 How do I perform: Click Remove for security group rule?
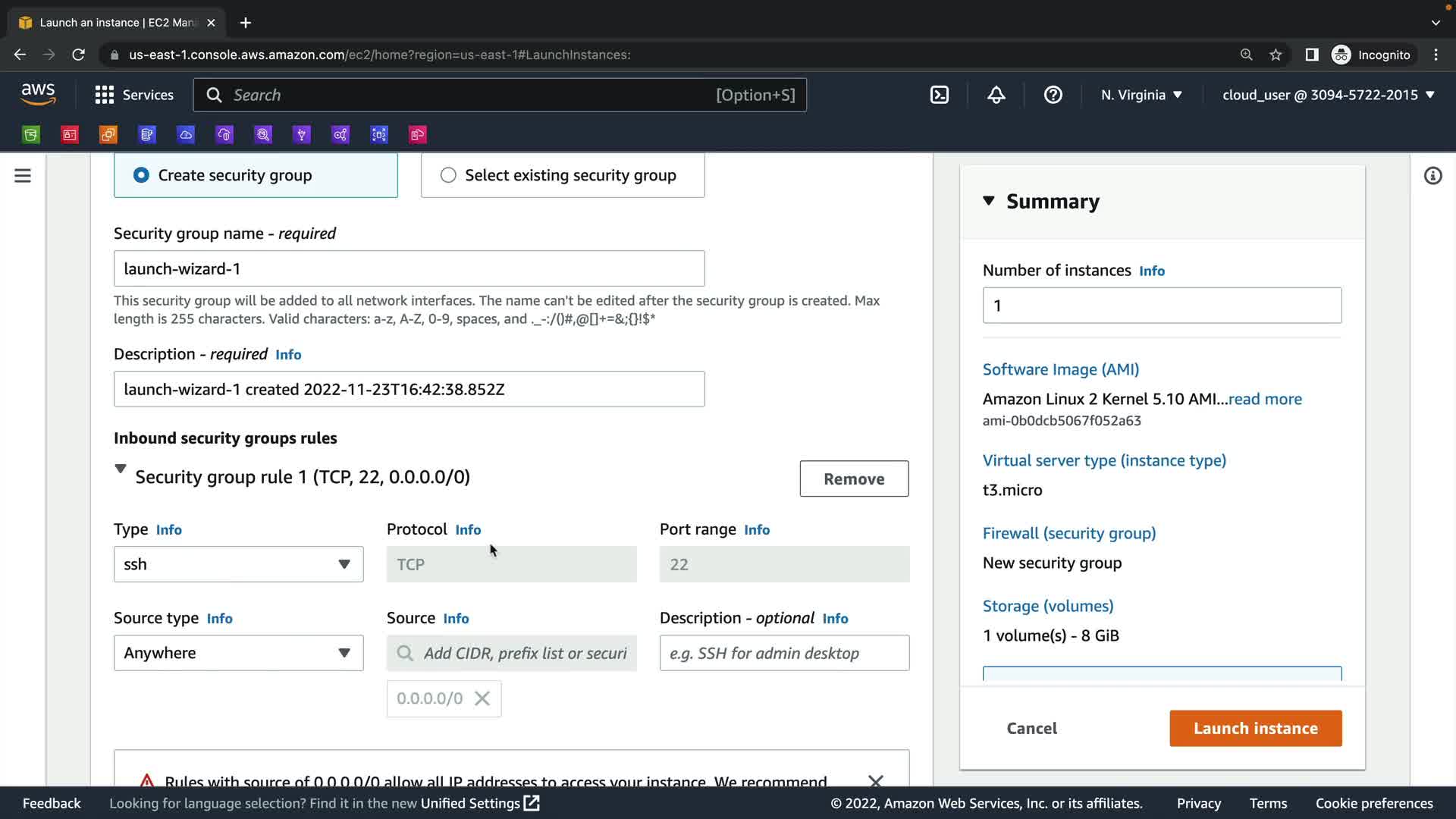pos(854,479)
